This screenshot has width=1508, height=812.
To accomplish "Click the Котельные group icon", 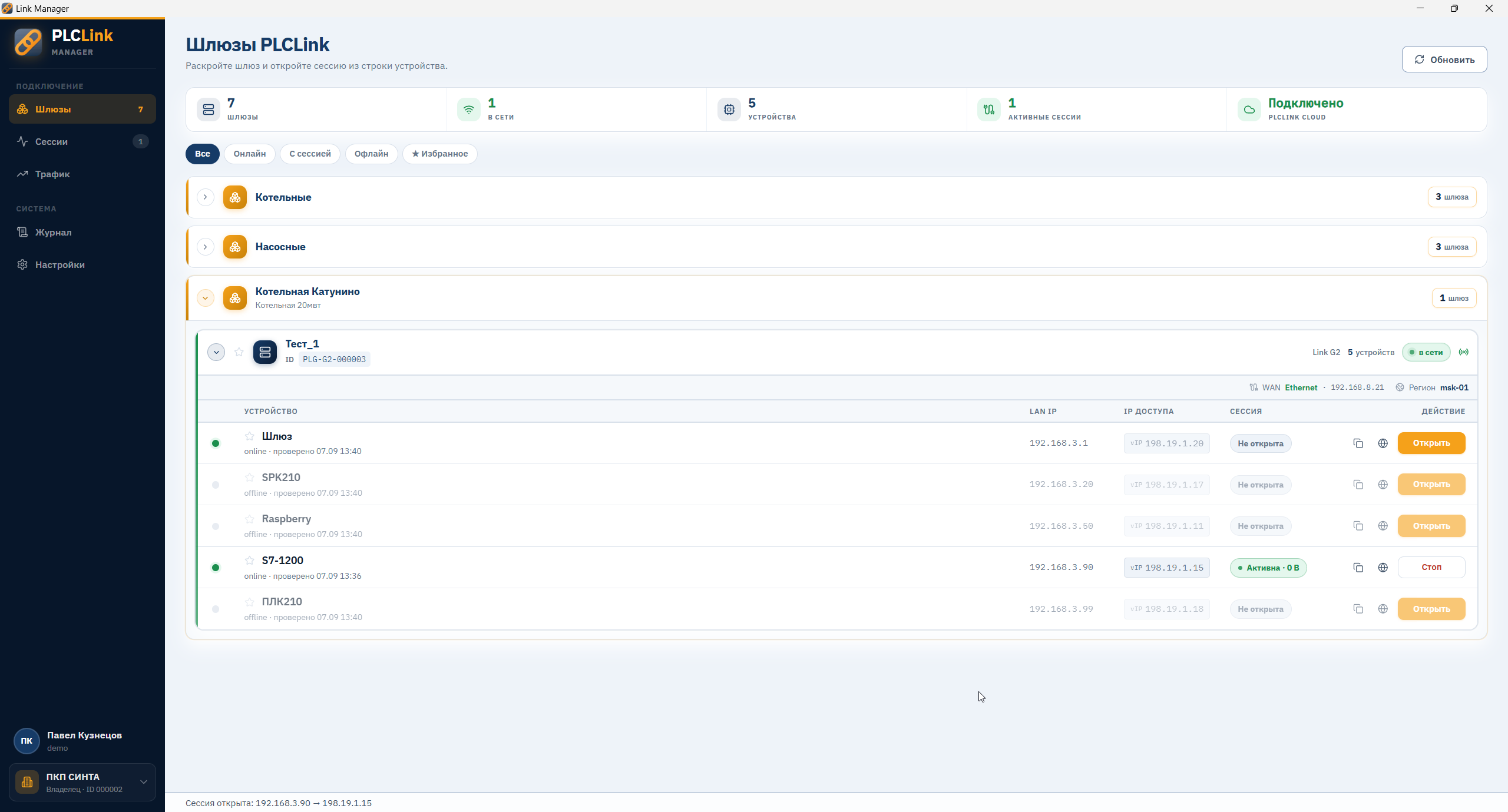I will point(235,197).
